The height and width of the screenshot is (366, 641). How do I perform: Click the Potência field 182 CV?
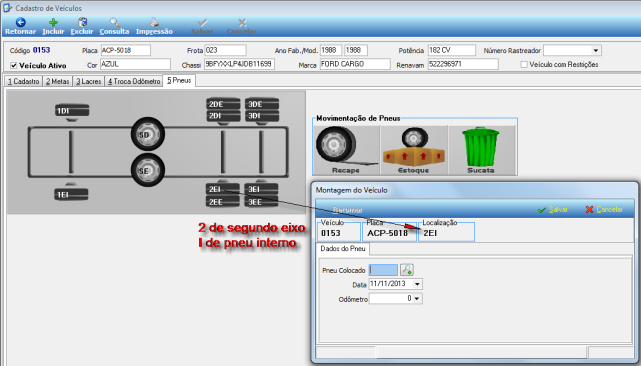point(452,50)
